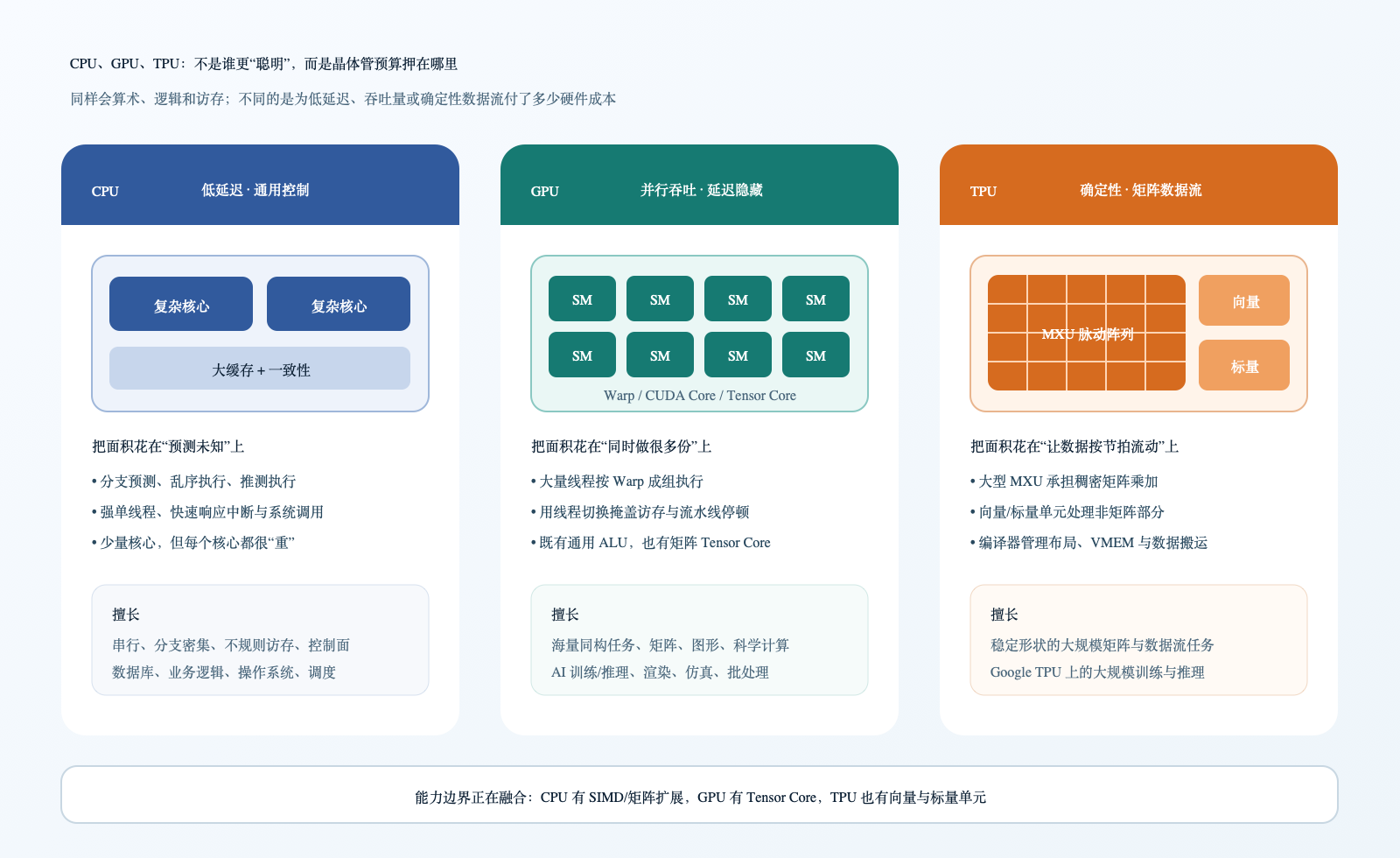Click the CPU column header label
1400x858 pixels.
[x=105, y=191]
